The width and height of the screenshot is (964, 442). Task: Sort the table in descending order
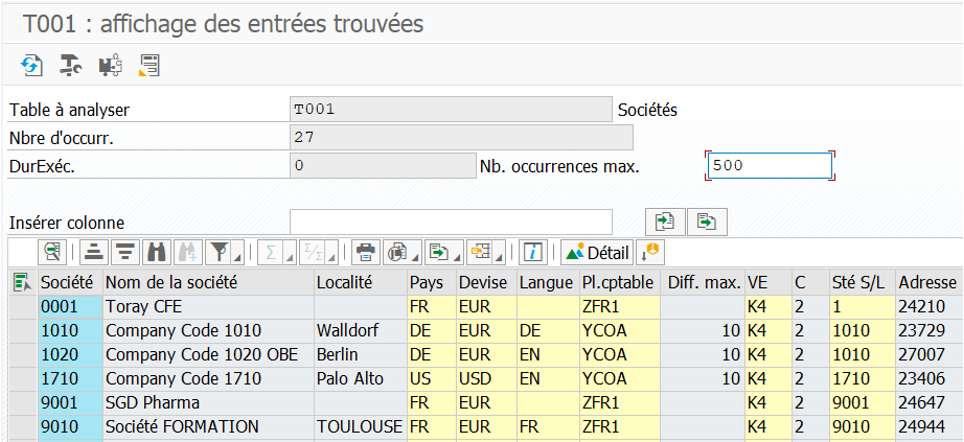pyautogui.click(x=124, y=251)
